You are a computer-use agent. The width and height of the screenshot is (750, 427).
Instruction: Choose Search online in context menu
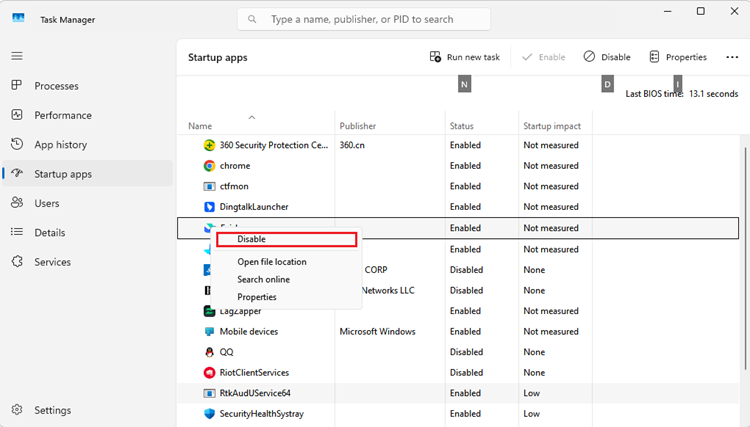264,279
